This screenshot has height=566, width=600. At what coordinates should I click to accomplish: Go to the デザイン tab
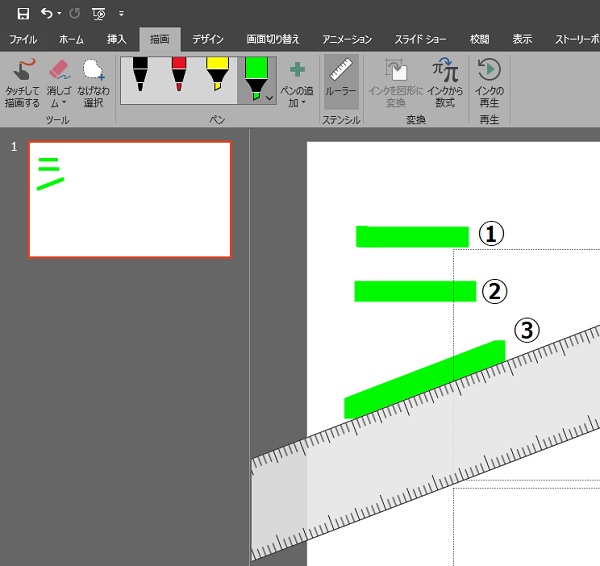[x=208, y=39]
